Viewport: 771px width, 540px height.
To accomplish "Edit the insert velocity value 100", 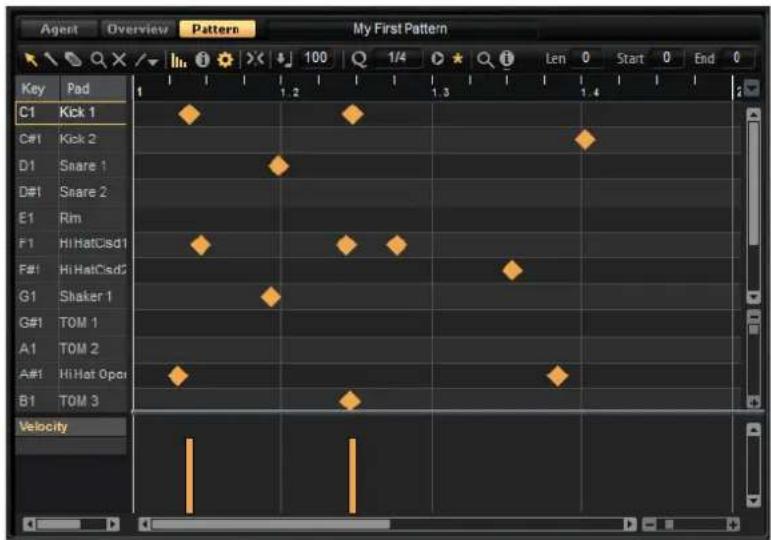I will [x=316, y=58].
